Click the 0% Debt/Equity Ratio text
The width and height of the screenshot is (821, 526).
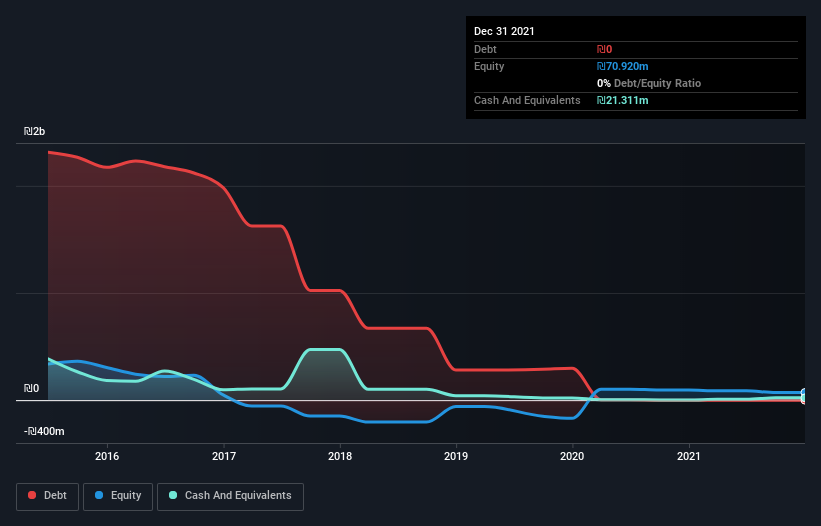[649, 83]
